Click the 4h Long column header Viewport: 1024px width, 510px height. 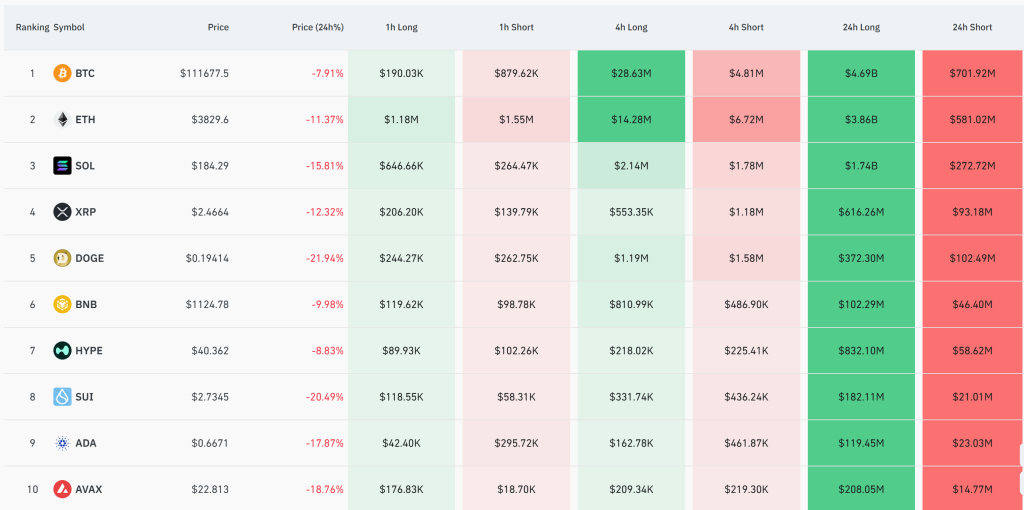631,27
